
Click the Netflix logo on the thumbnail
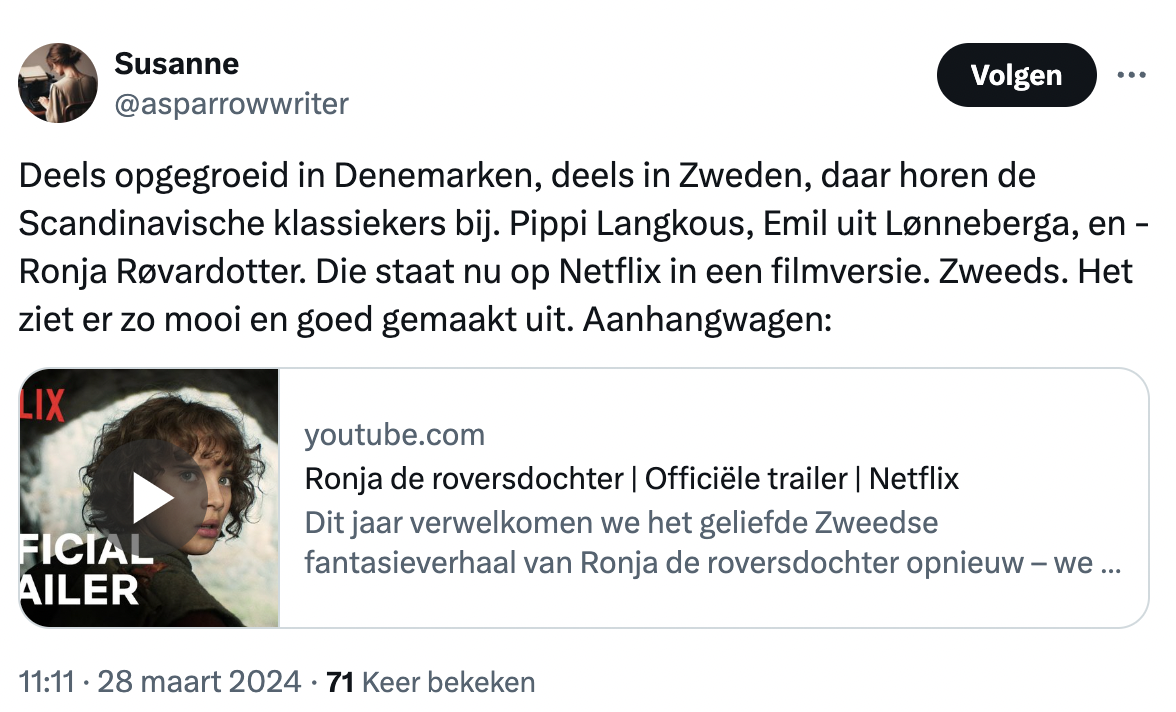tap(42, 406)
